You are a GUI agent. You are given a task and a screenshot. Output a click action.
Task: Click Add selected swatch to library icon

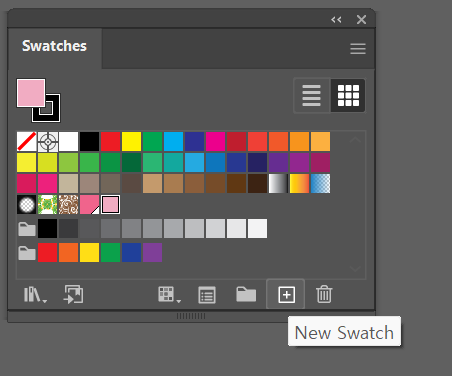point(73,294)
